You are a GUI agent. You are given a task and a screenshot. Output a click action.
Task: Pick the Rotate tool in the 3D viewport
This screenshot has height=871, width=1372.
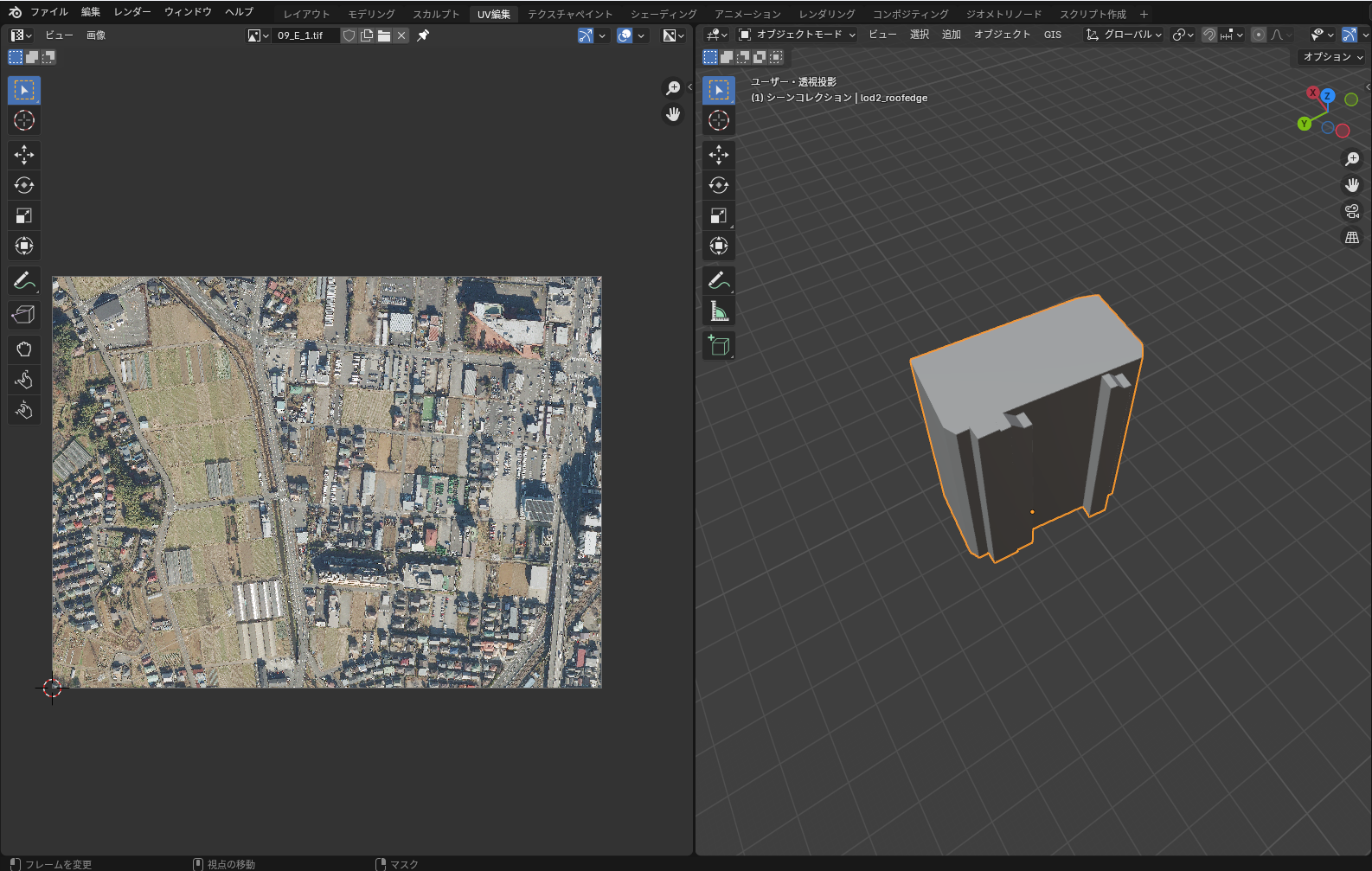[718, 185]
